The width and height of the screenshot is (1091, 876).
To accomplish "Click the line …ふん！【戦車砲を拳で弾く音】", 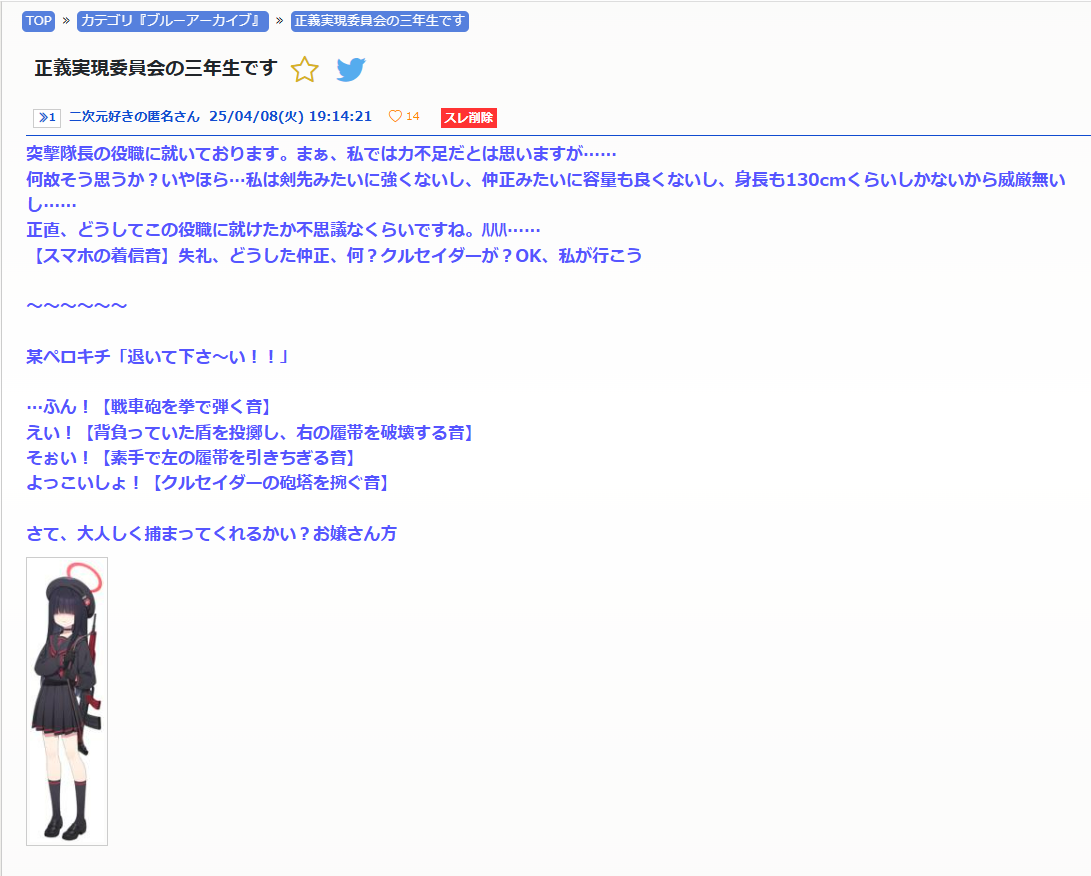I will point(149,407).
